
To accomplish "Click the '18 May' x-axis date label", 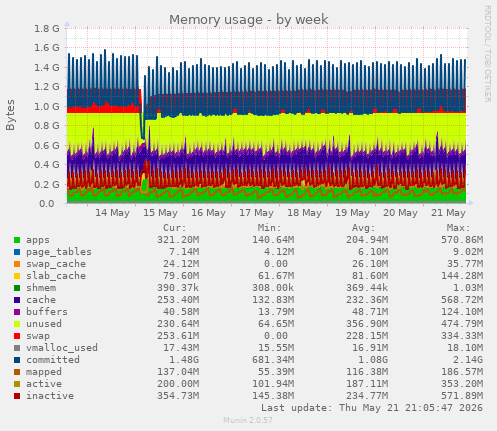I will (304, 213).
